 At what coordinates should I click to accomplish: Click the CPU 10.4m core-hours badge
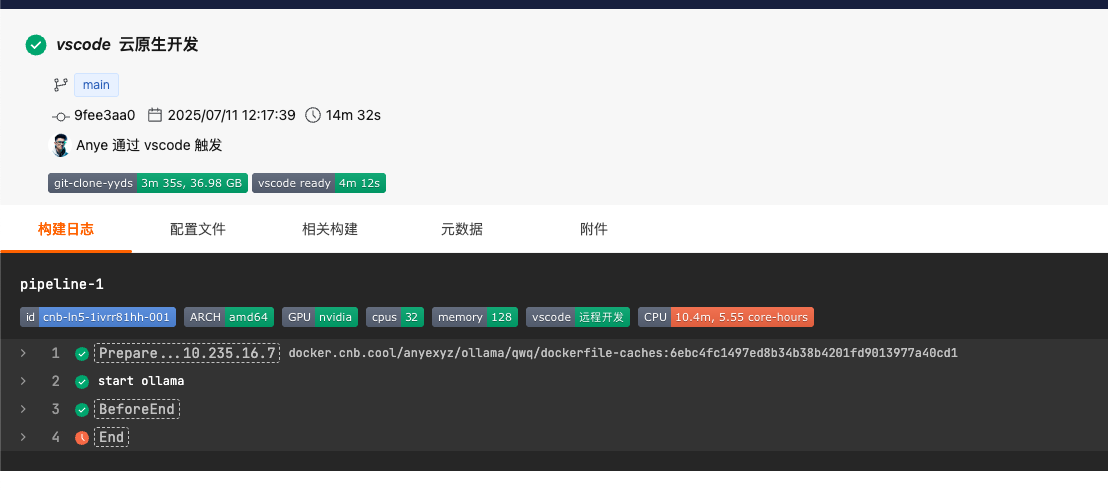tap(726, 317)
